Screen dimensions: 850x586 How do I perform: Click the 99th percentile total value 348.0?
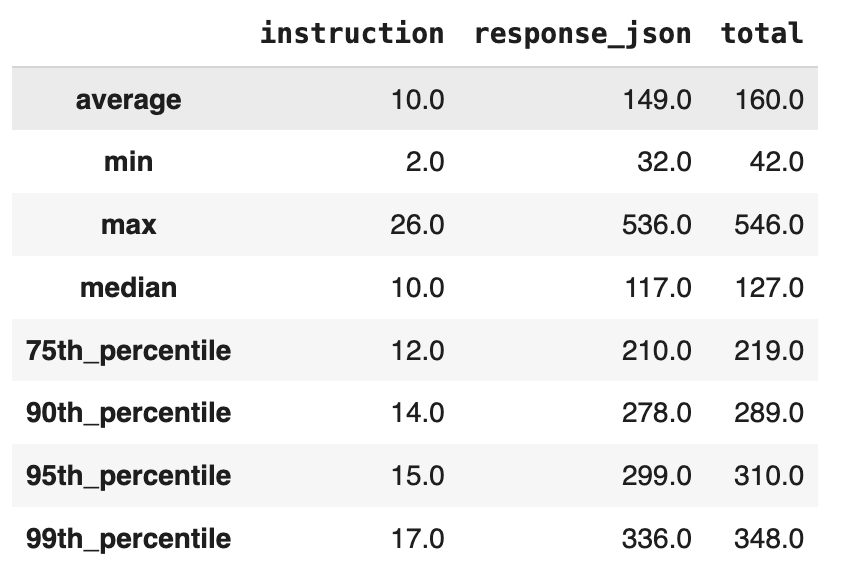click(x=769, y=539)
